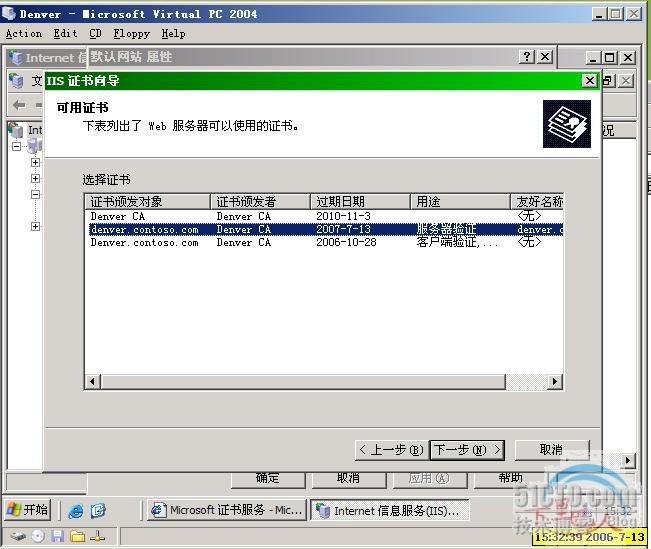Click the 下一步(N) button
The width and height of the screenshot is (651, 549).
pyautogui.click(x=467, y=450)
